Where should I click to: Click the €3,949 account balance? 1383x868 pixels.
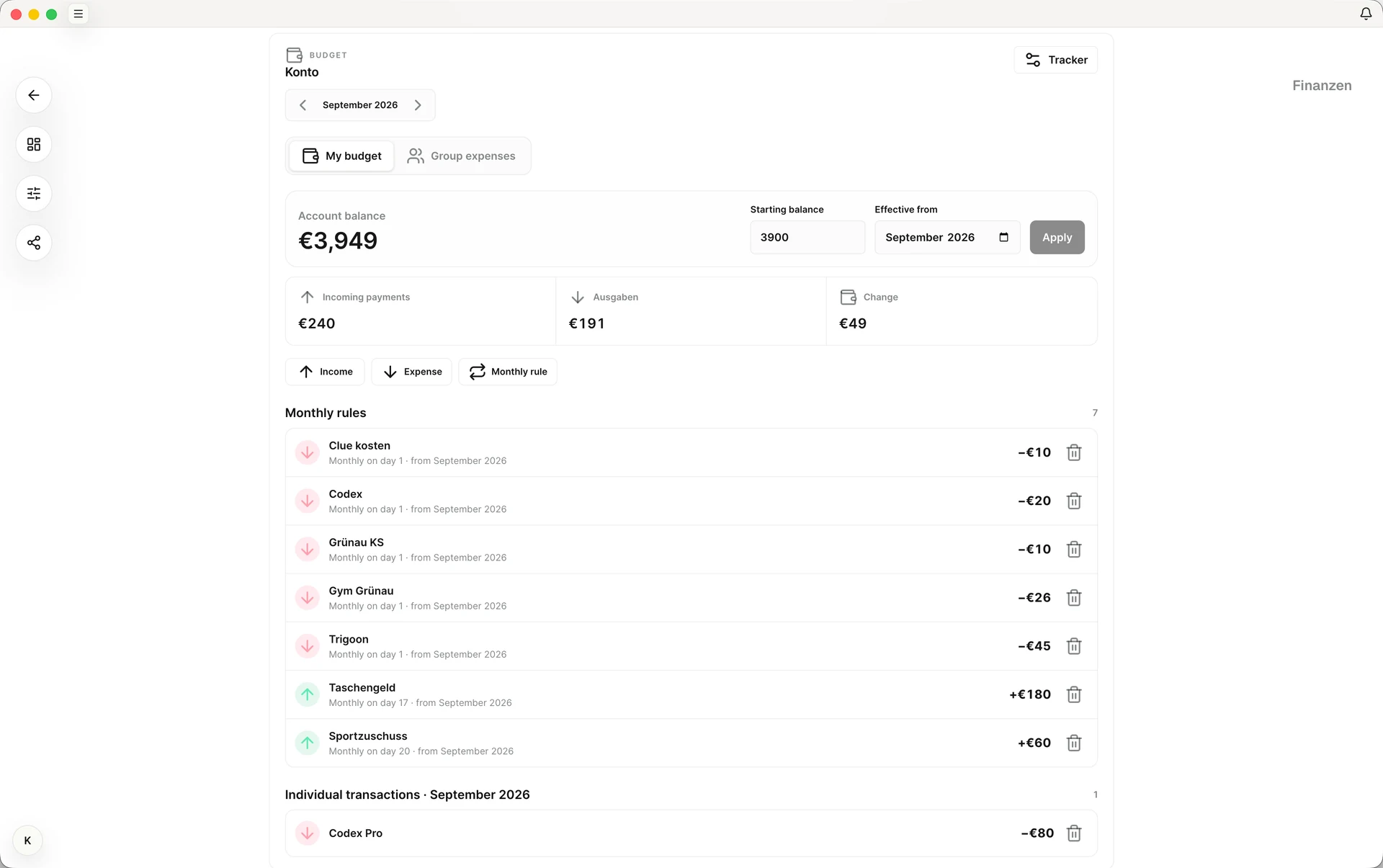click(x=338, y=241)
